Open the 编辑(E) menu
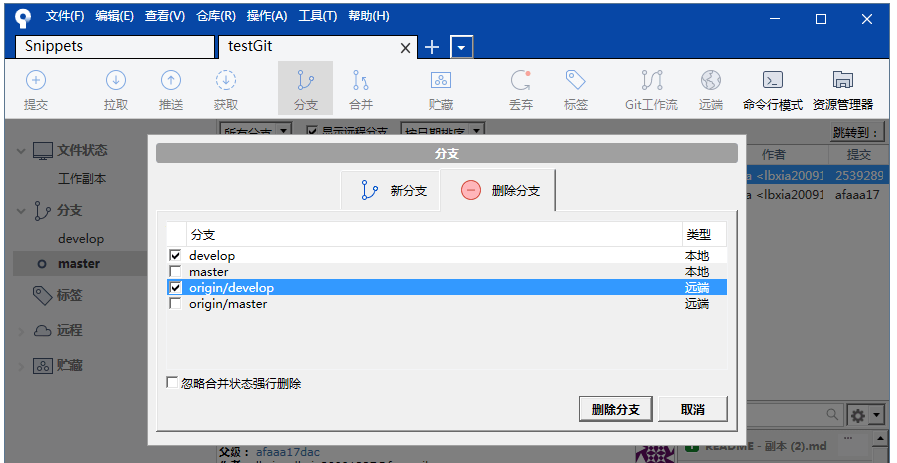 point(114,16)
